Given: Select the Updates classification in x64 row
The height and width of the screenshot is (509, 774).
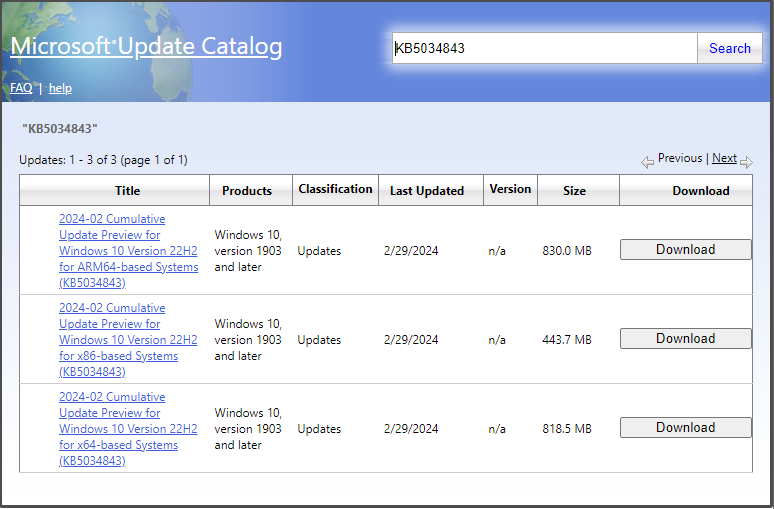Looking at the screenshot, I should click(x=319, y=429).
